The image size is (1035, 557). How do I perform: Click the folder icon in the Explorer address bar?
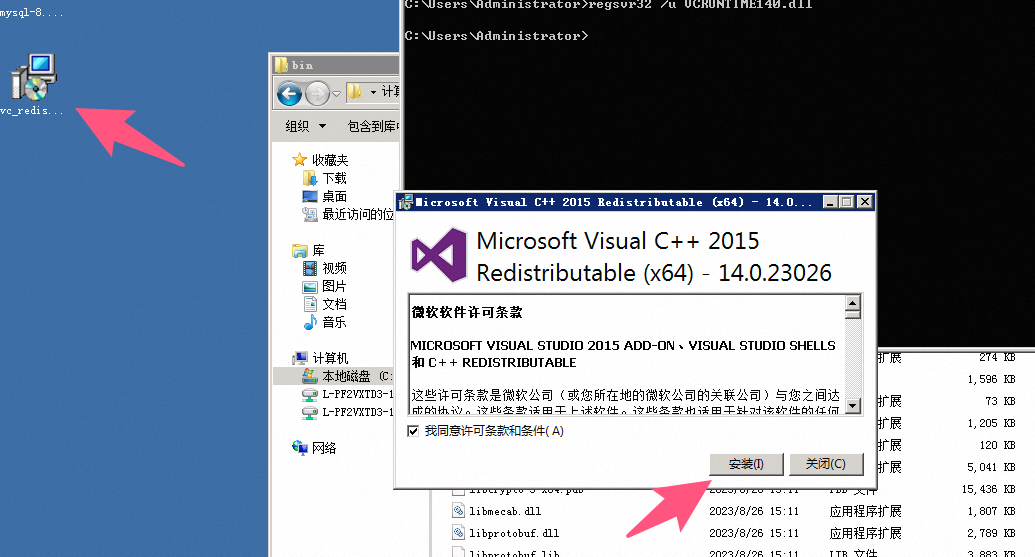354,92
